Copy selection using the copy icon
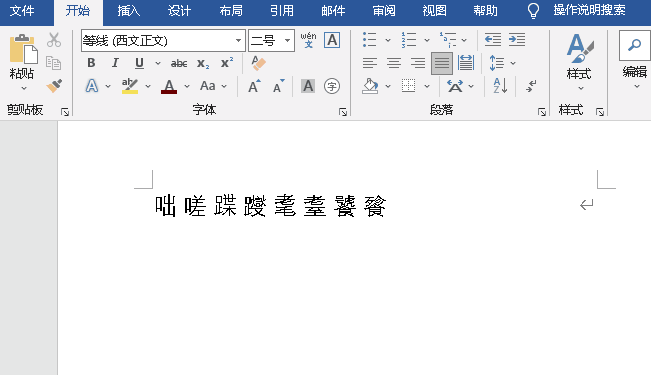 [54, 63]
